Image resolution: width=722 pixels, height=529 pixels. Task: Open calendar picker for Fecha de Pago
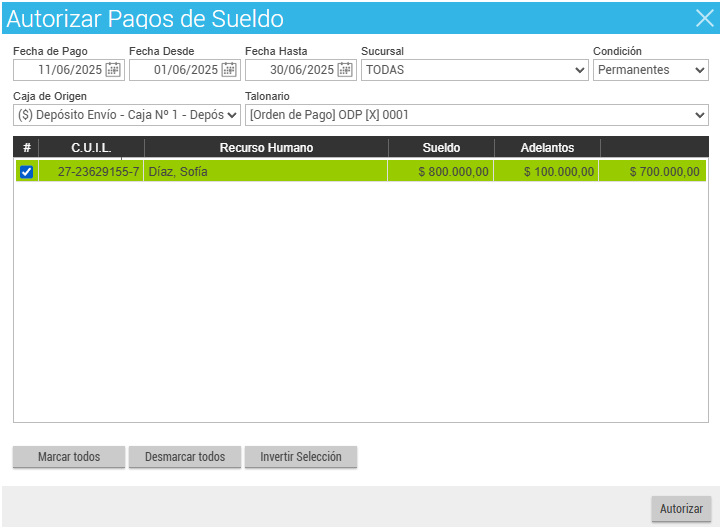tap(113, 70)
